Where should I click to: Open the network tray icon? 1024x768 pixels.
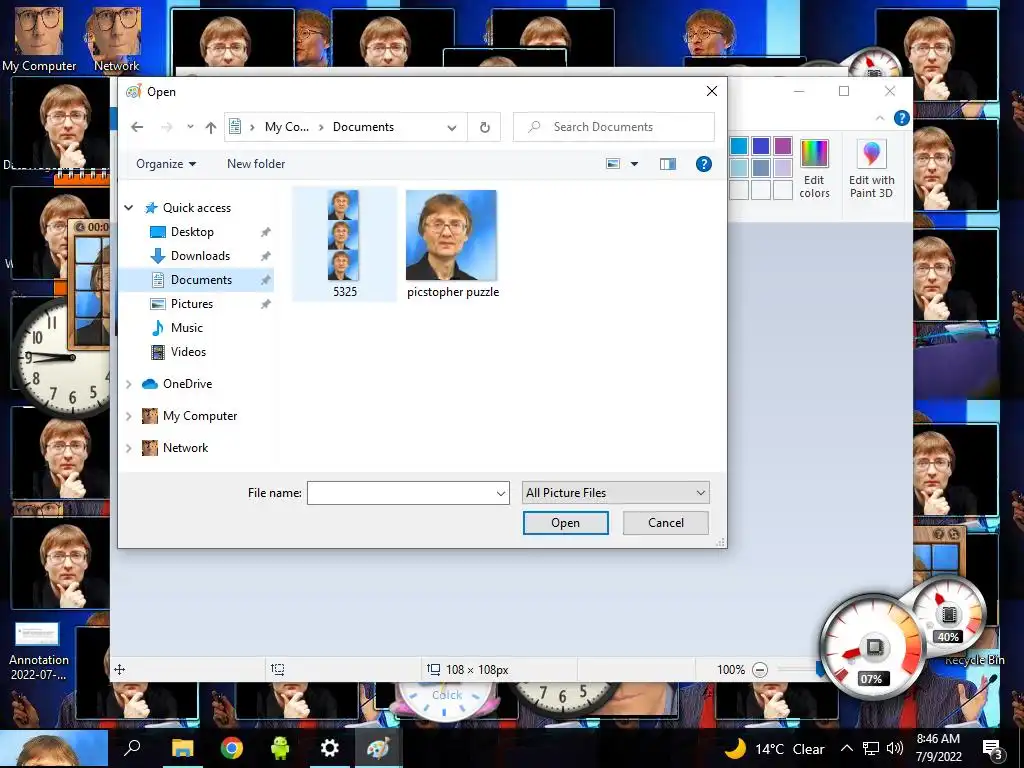(871, 748)
